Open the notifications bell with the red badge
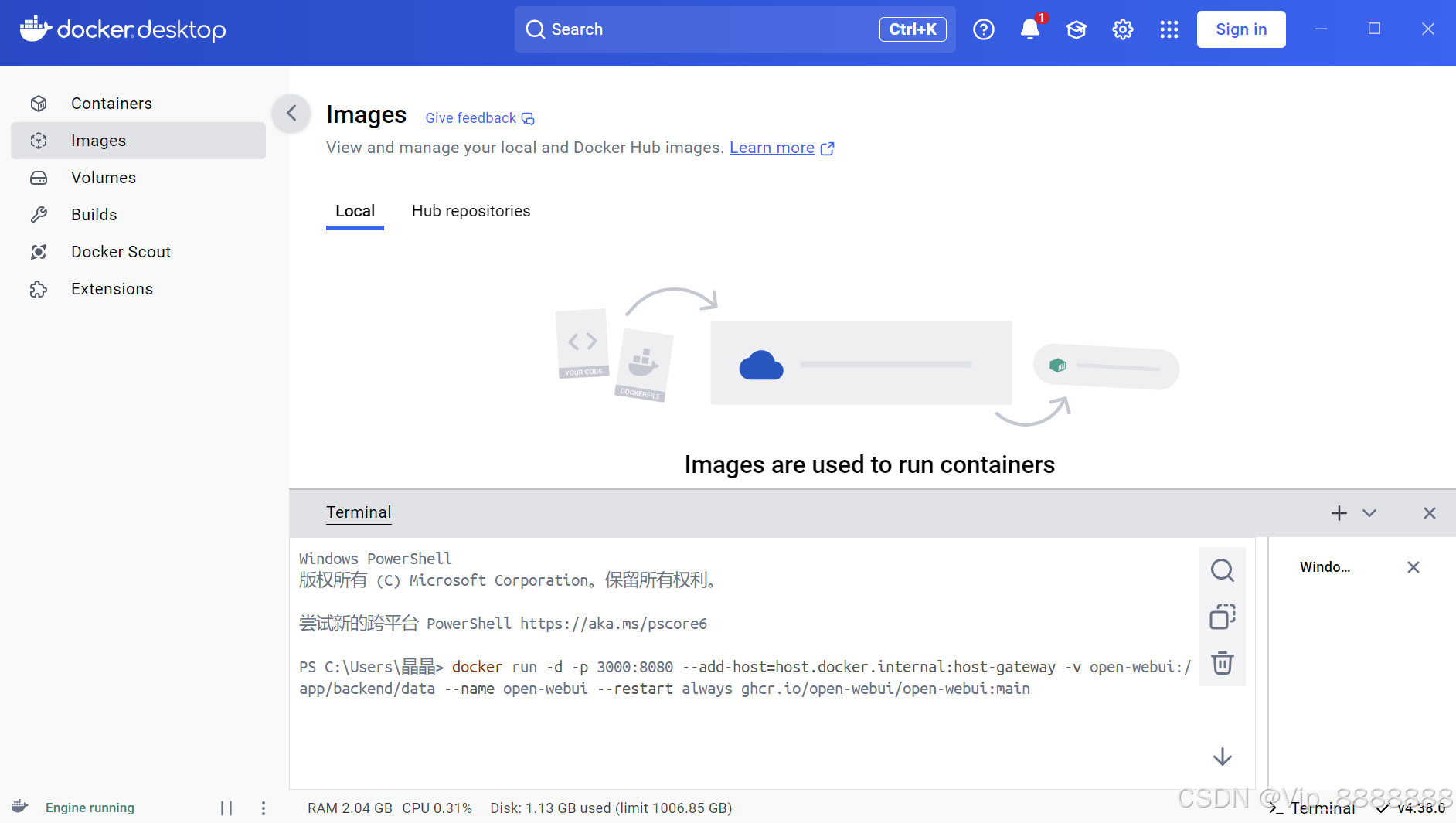This screenshot has height=823, width=1456. point(1029,29)
